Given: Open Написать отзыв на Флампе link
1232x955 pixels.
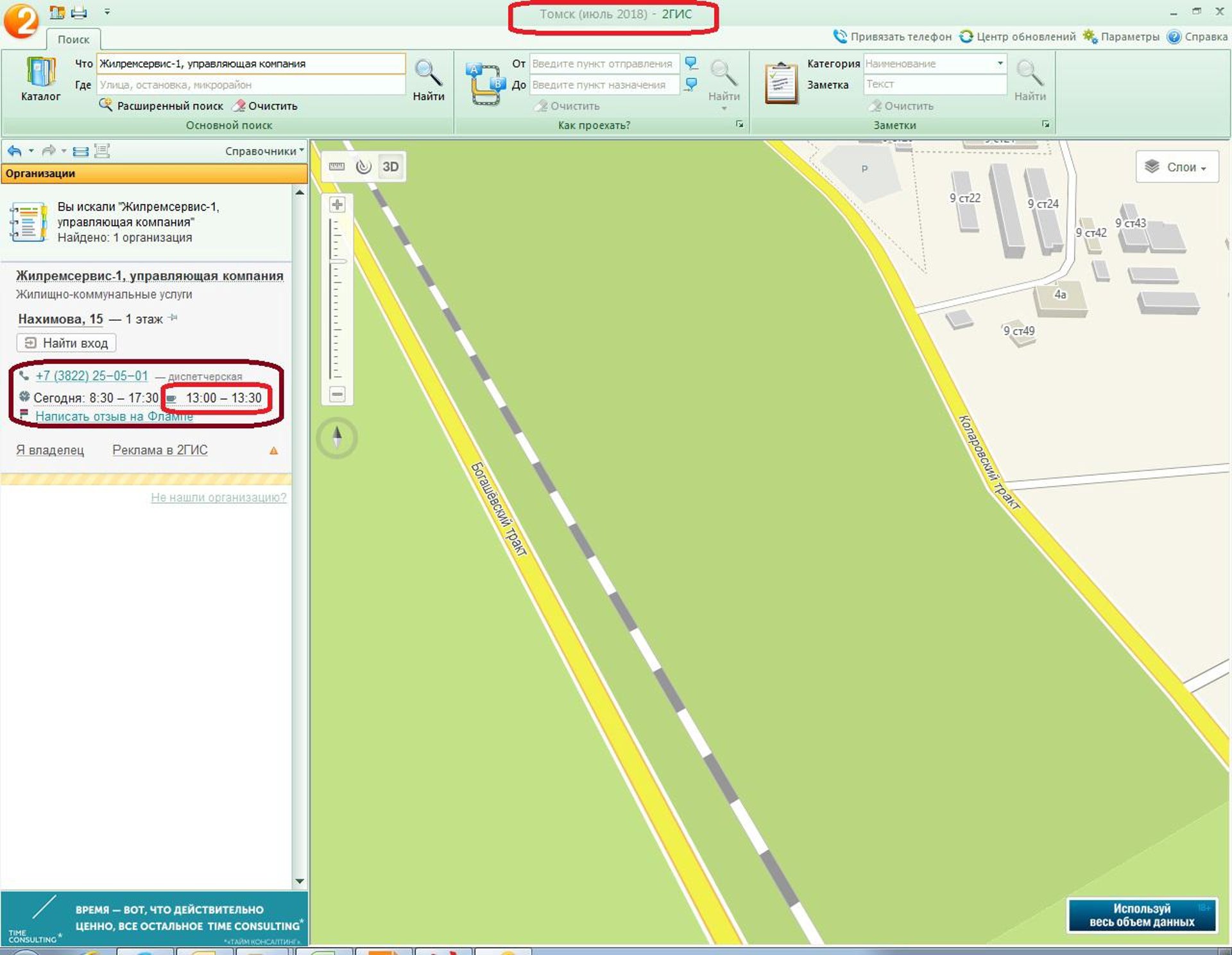Looking at the screenshot, I should coord(114,417).
